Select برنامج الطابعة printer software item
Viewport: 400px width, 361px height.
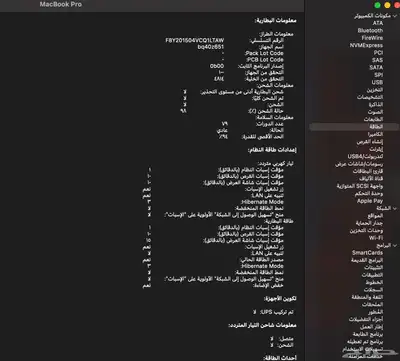pos(368,334)
